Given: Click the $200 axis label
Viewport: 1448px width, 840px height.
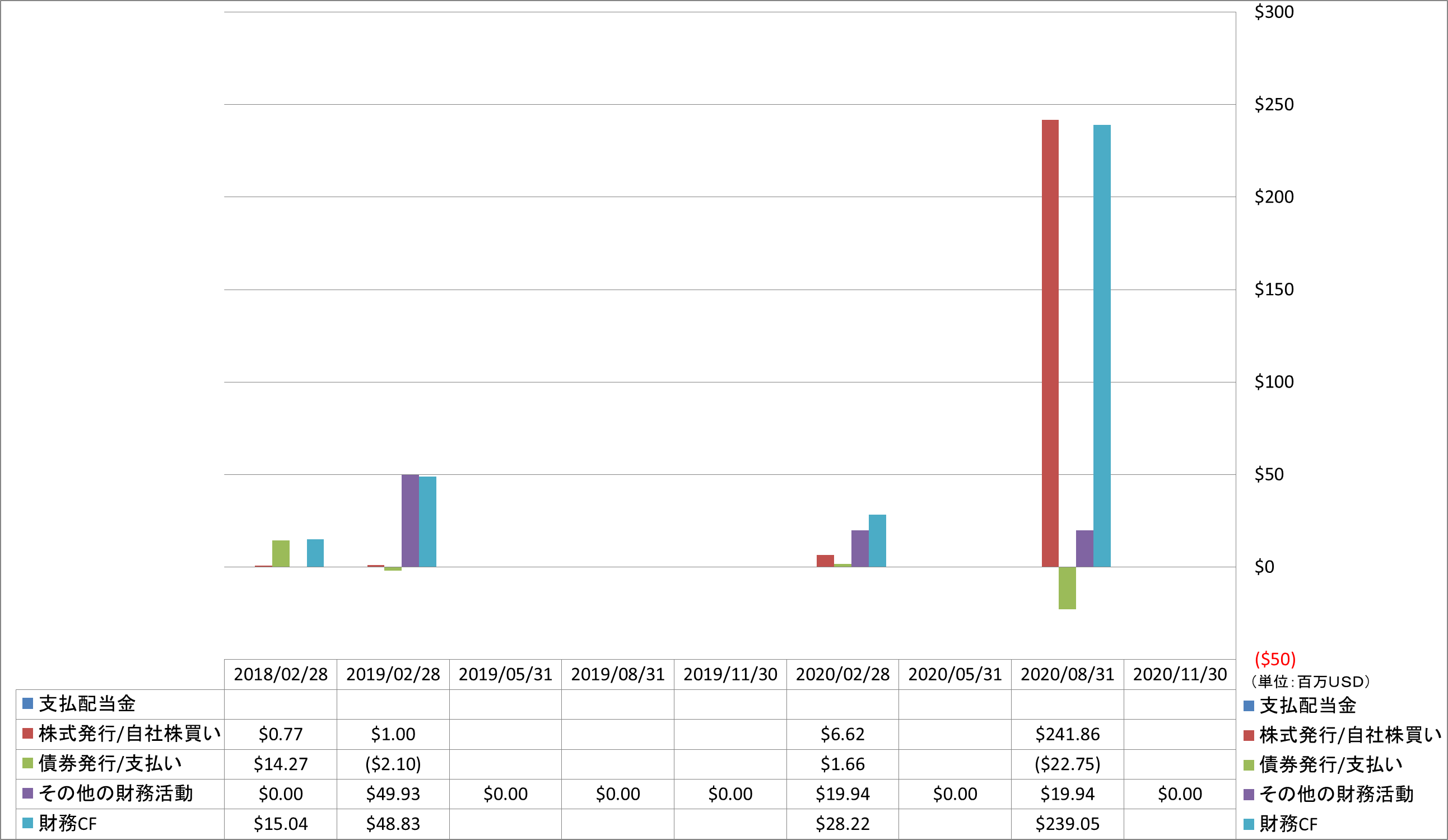Looking at the screenshot, I should click(x=1274, y=197).
